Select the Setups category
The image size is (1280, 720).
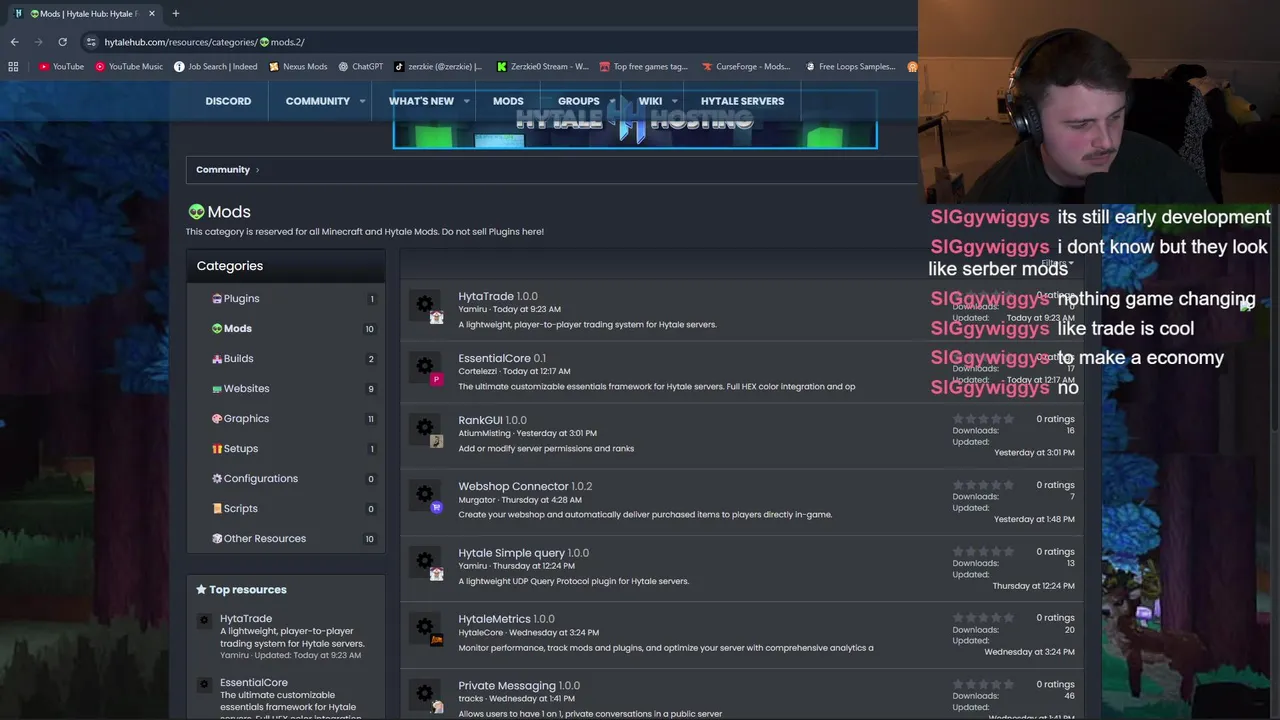point(240,448)
